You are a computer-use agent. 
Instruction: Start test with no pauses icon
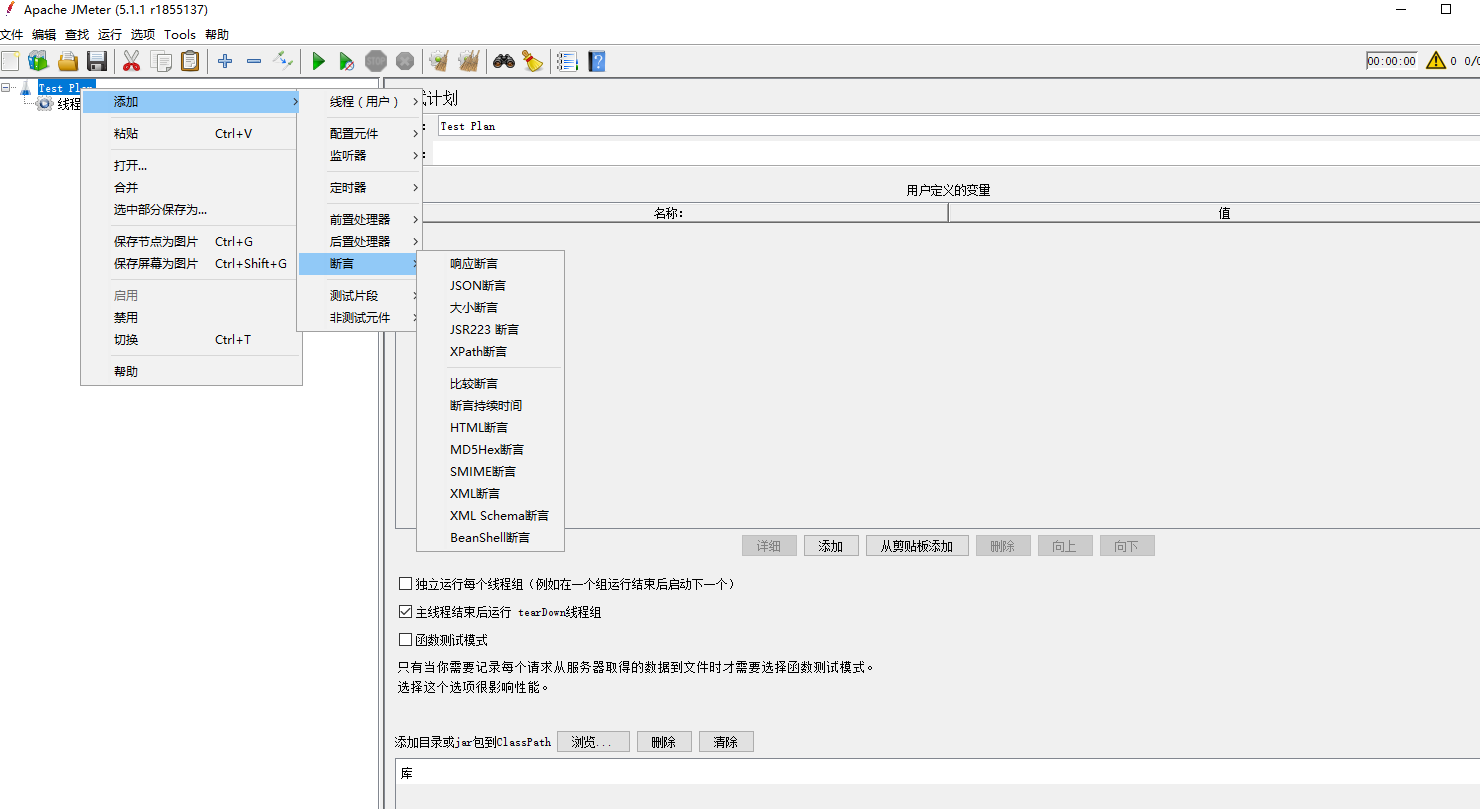(x=347, y=61)
